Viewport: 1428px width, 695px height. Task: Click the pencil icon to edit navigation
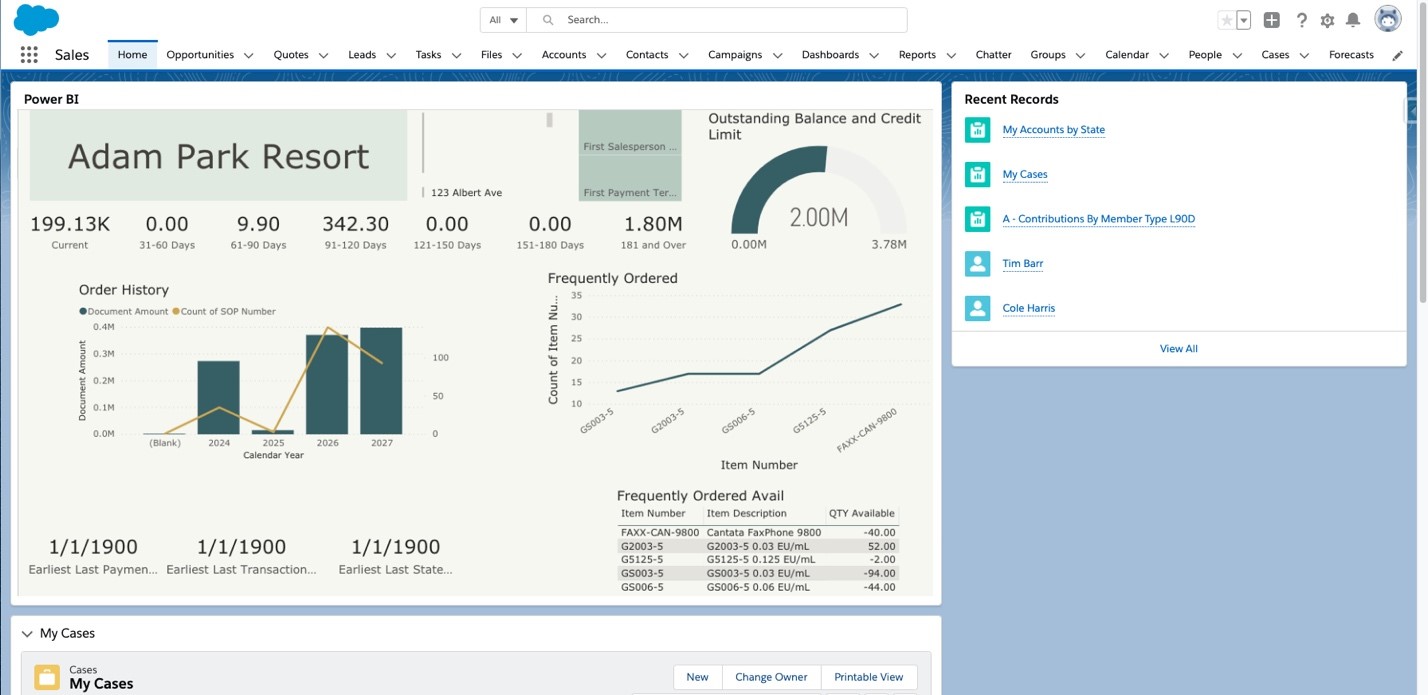tap(1397, 56)
